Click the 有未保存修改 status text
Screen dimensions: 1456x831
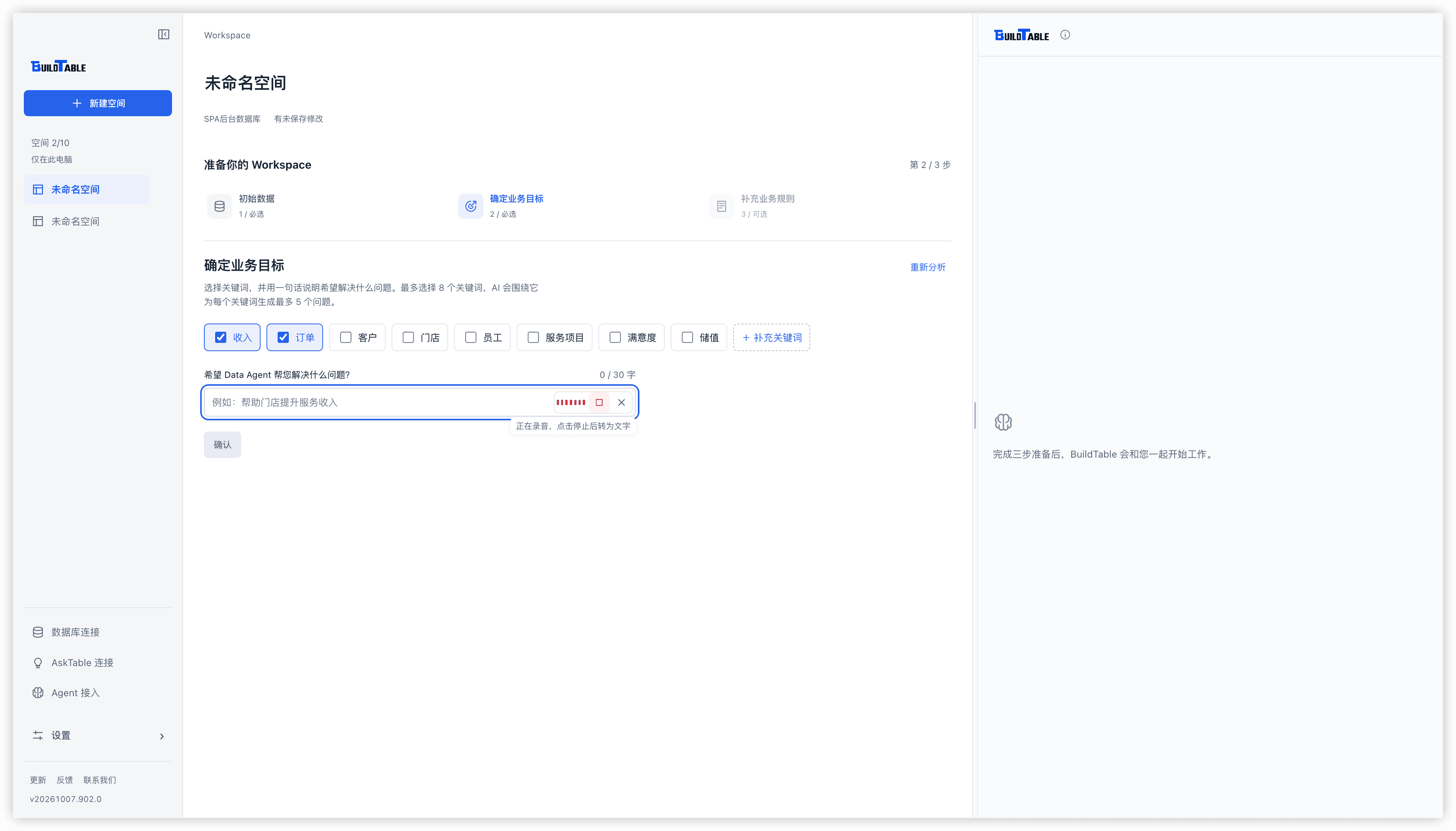[x=298, y=119]
